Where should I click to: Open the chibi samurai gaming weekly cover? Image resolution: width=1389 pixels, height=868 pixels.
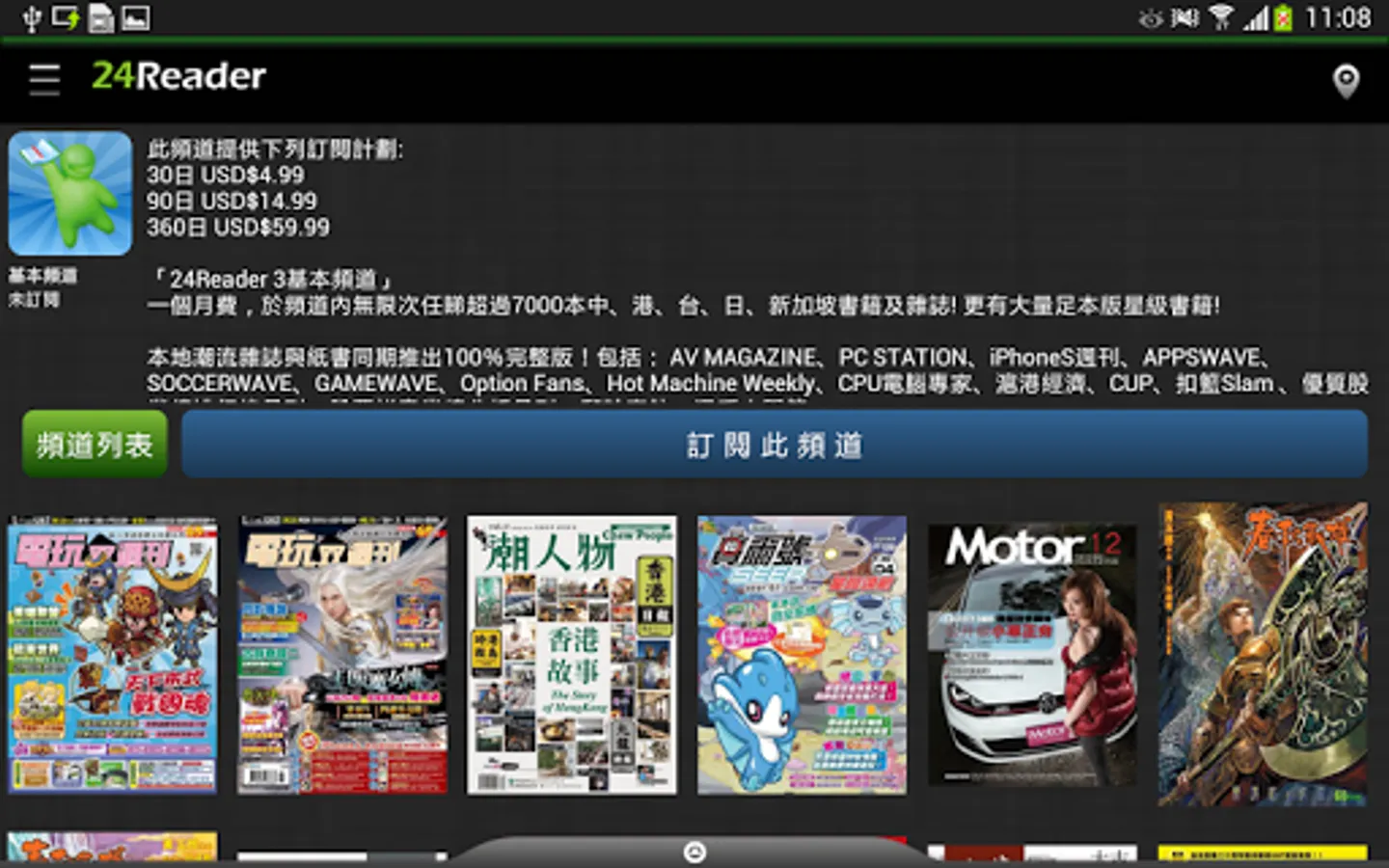click(113, 655)
